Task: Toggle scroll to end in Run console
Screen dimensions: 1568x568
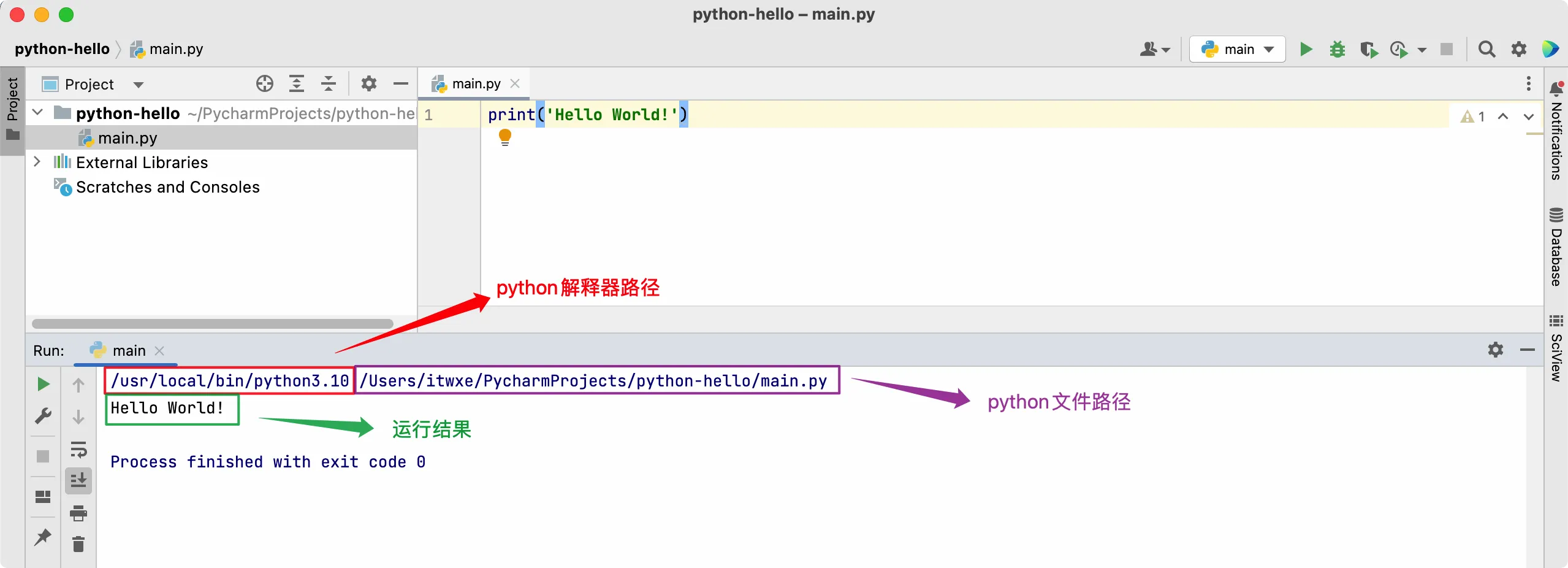Action: pyautogui.click(x=78, y=480)
